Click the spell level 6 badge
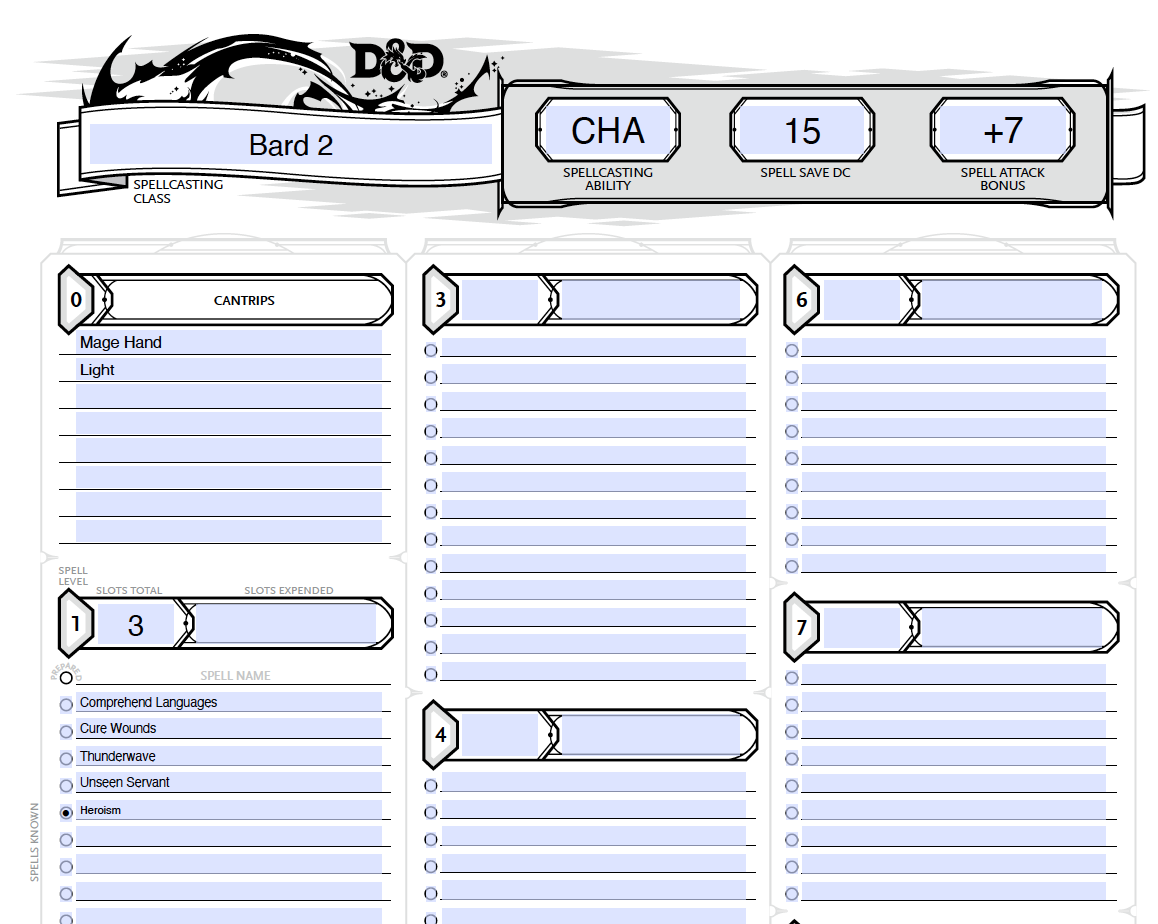1158x924 pixels. 801,299
